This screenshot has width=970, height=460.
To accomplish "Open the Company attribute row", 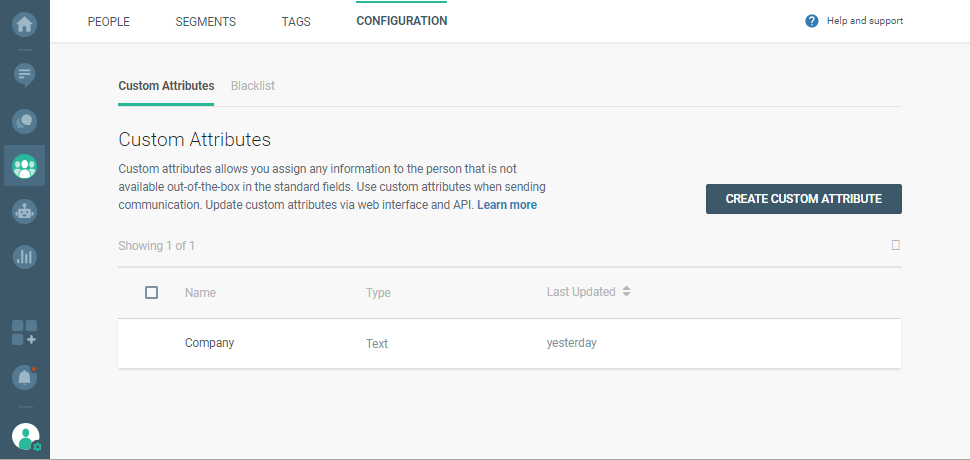I will coord(209,343).
